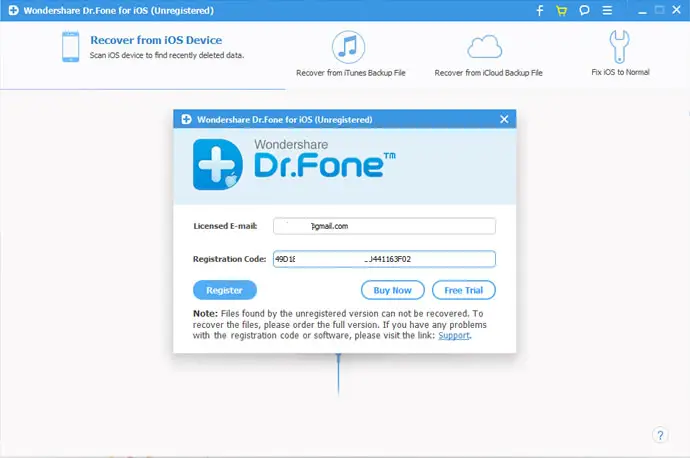Click the yellow shopping cart icon
This screenshot has width=690, height=458.
pos(562,11)
